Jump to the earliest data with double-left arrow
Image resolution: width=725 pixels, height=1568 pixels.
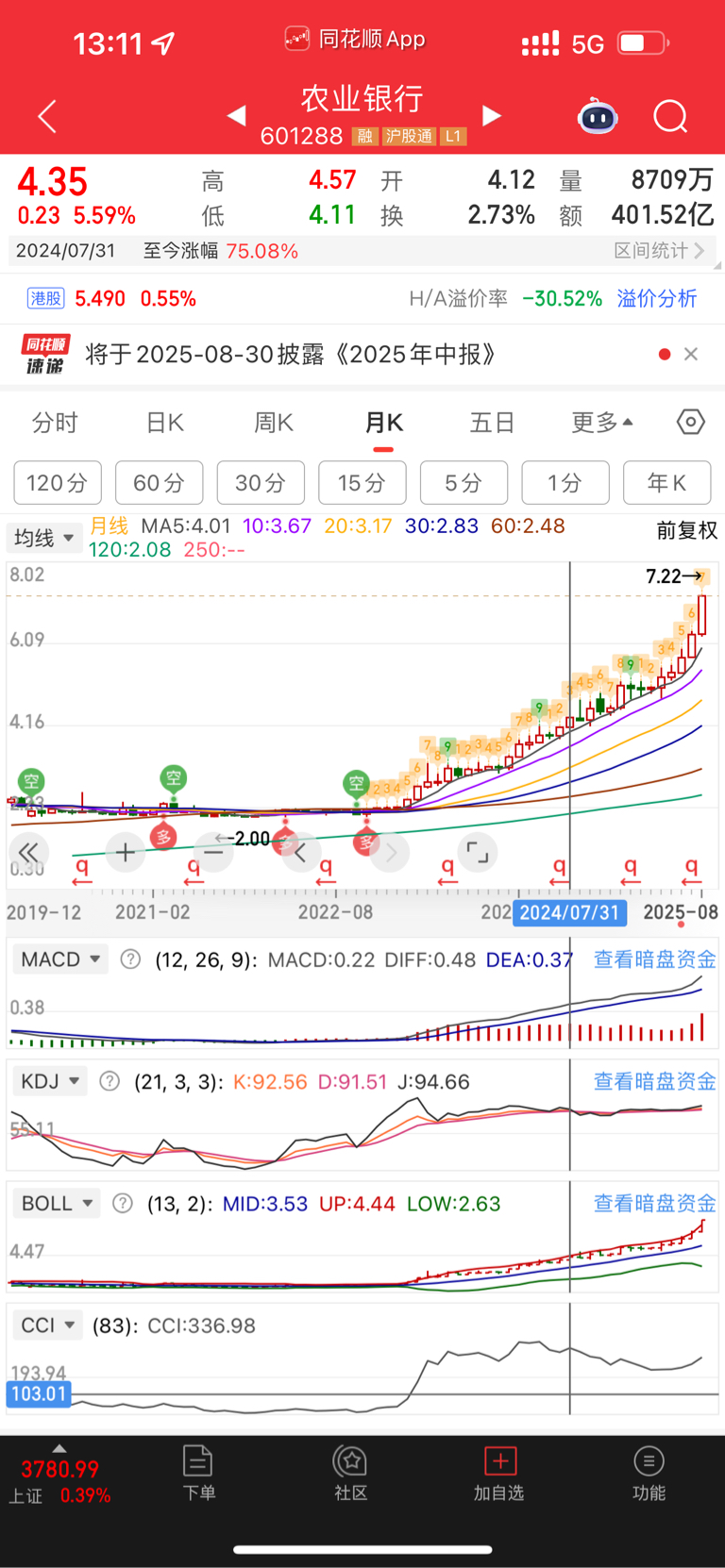click(x=28, y=853)
